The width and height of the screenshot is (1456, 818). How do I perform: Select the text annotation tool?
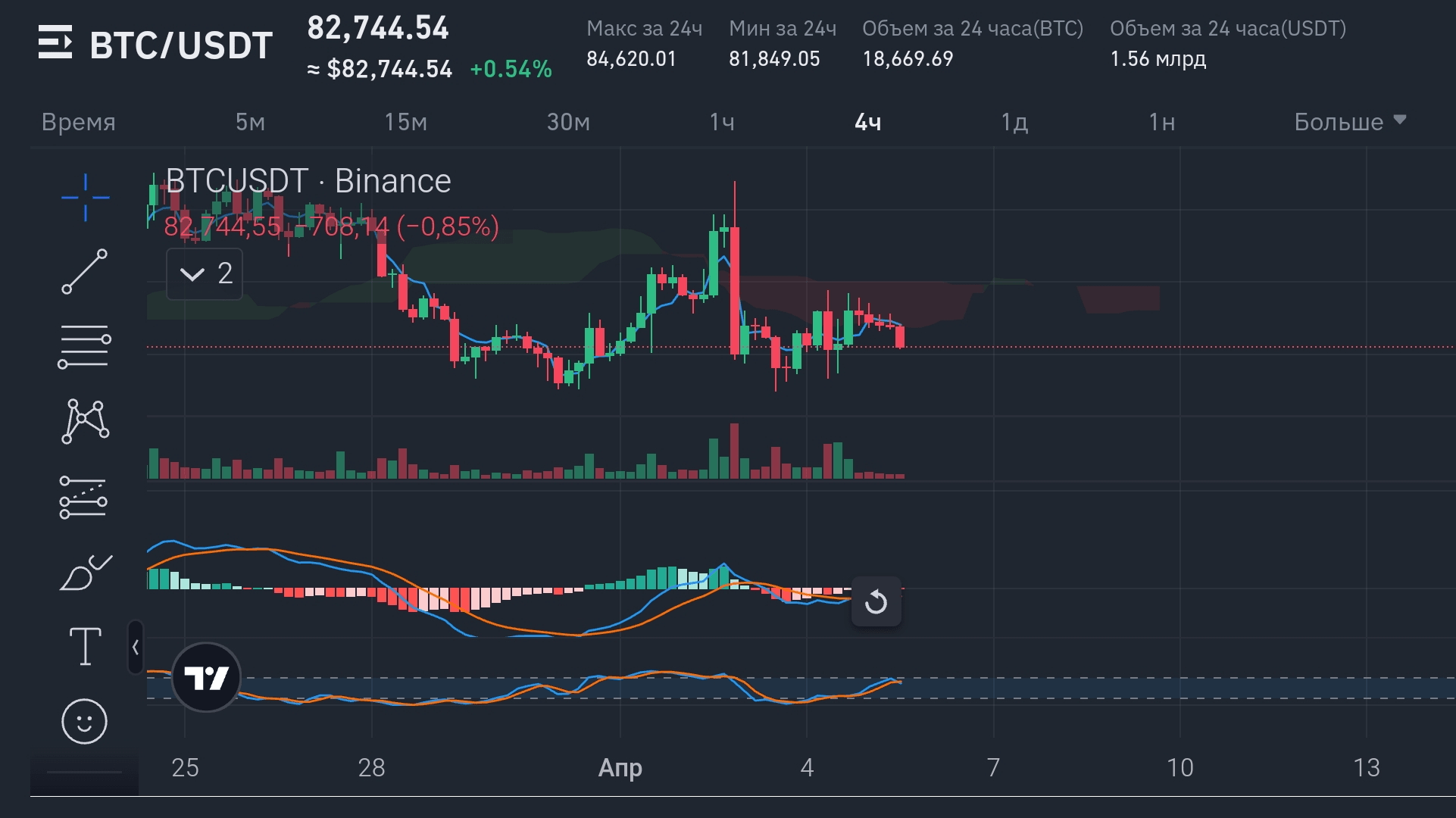pos(85,647)
